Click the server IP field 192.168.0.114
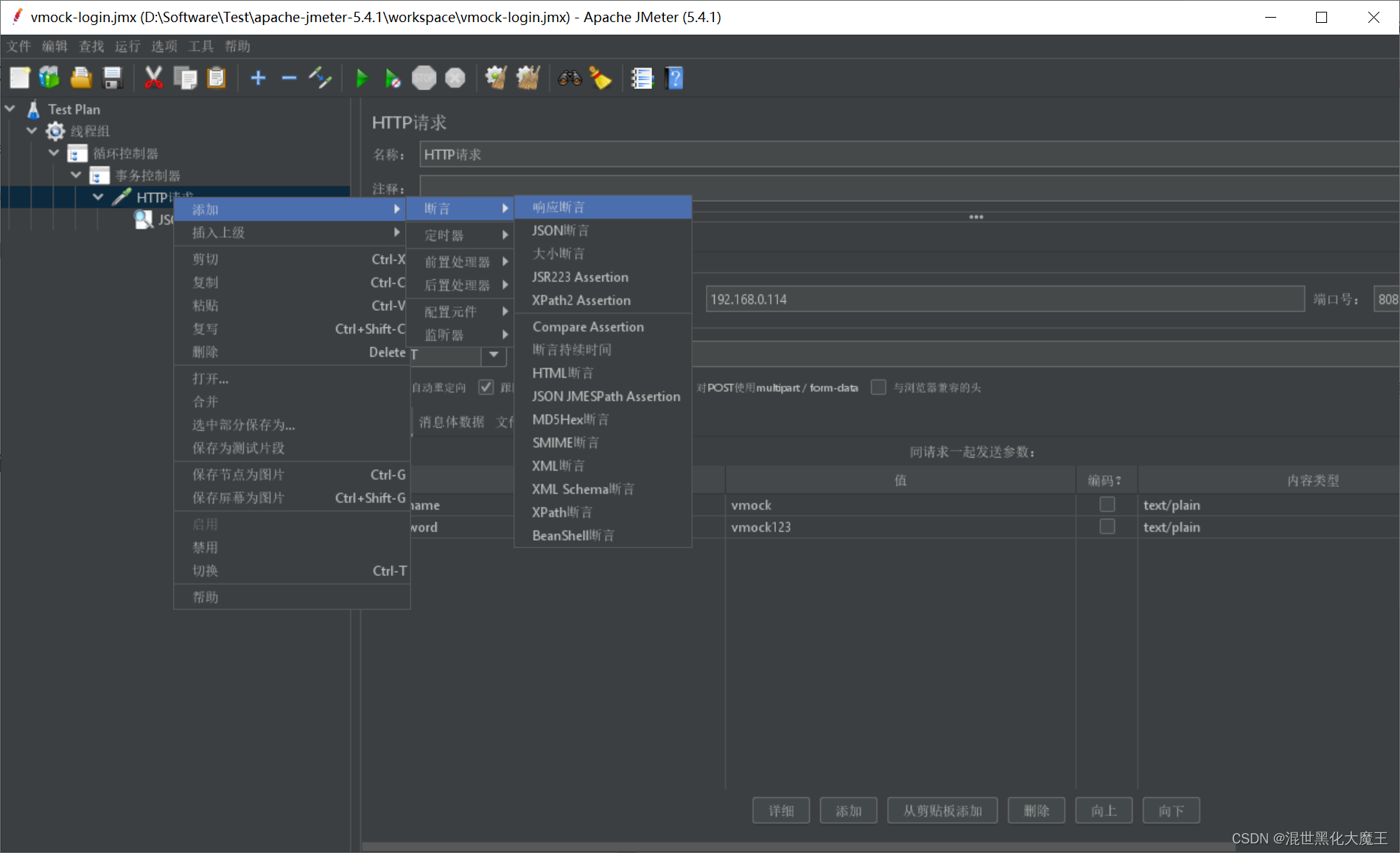The height and width of the screenshot is (853, 1400). [1005, 299]
